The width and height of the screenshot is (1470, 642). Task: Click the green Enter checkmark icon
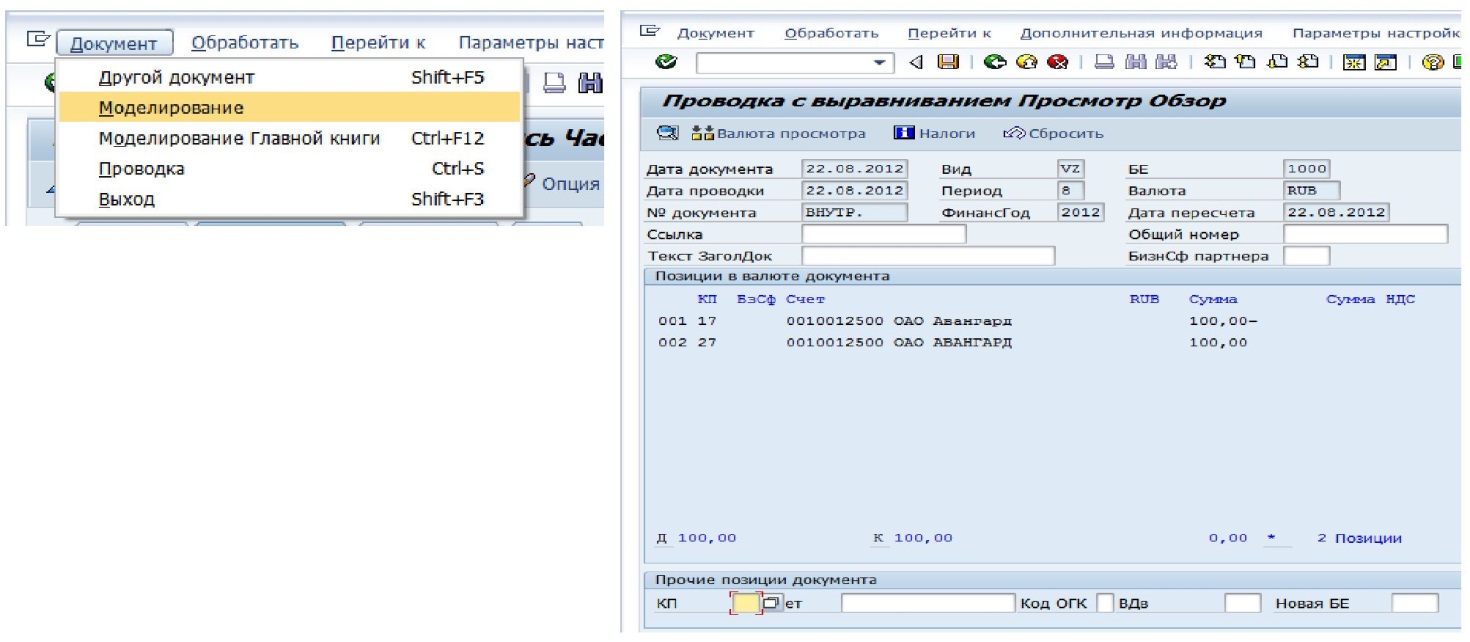tap(666, 62)
